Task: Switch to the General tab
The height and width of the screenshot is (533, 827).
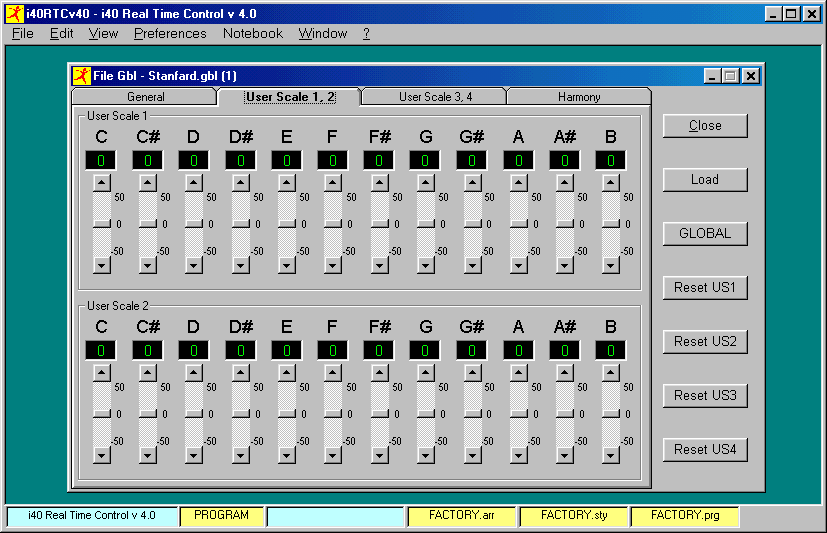Action: (145, 97)
